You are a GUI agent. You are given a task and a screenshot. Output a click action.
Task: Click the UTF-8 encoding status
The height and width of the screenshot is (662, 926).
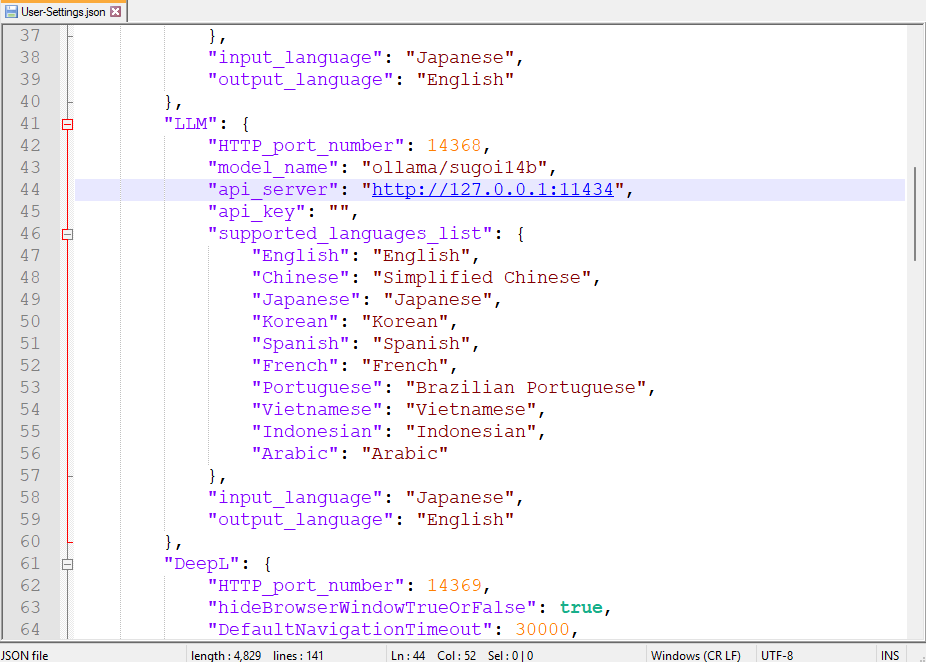pyautogui.click(x=777, y=655)
